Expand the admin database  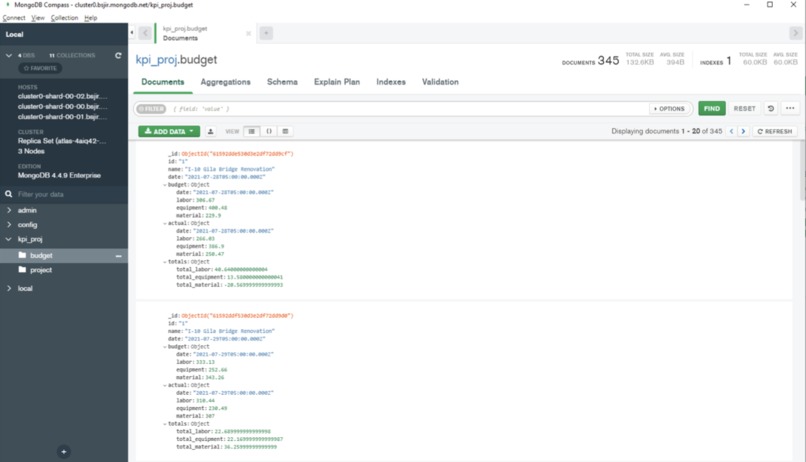(9, 210)
